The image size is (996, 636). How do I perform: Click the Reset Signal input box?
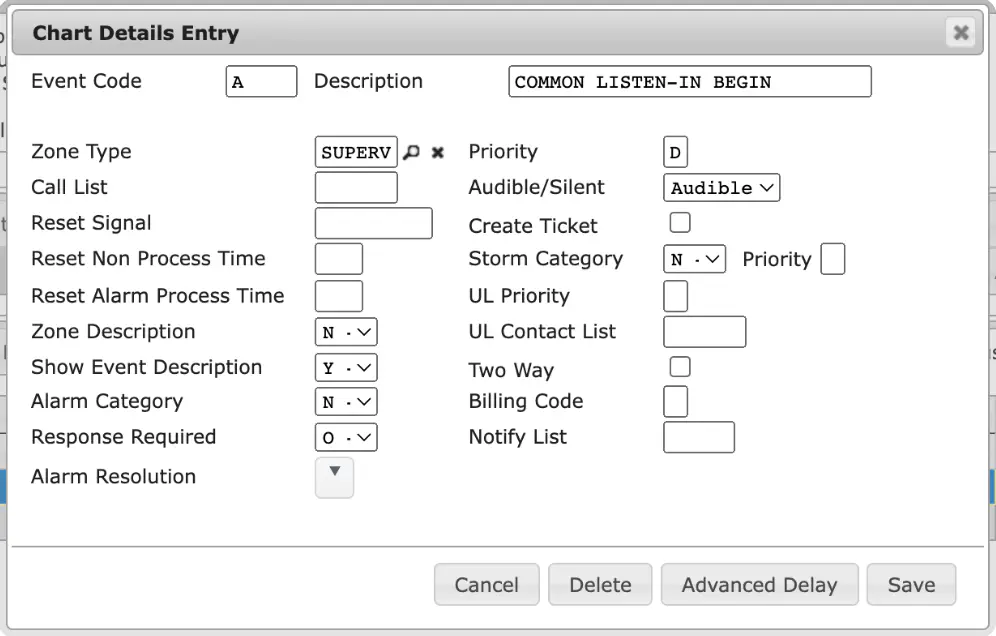coord(374,223)
